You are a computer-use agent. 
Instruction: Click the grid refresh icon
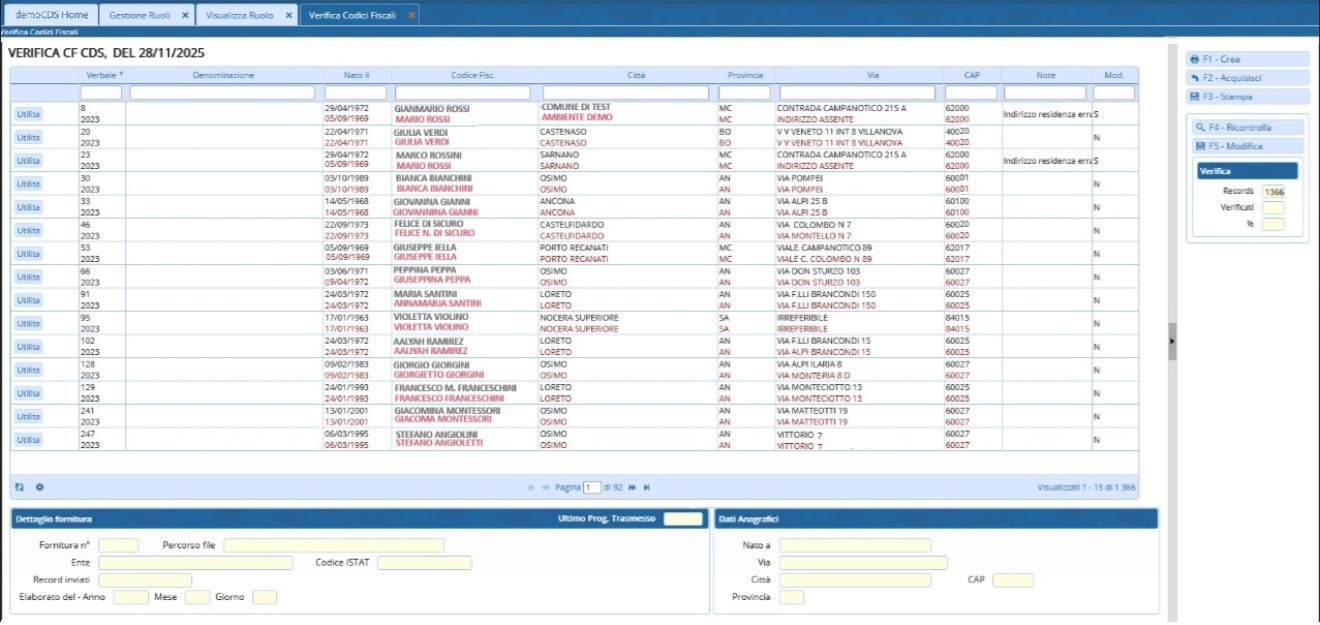pos(19,487)
